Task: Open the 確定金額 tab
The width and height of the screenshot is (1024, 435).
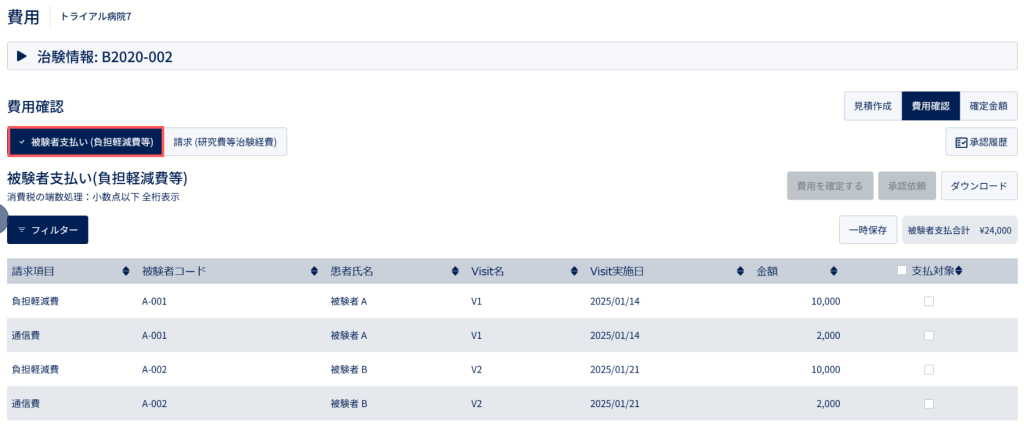Action: 988,106
